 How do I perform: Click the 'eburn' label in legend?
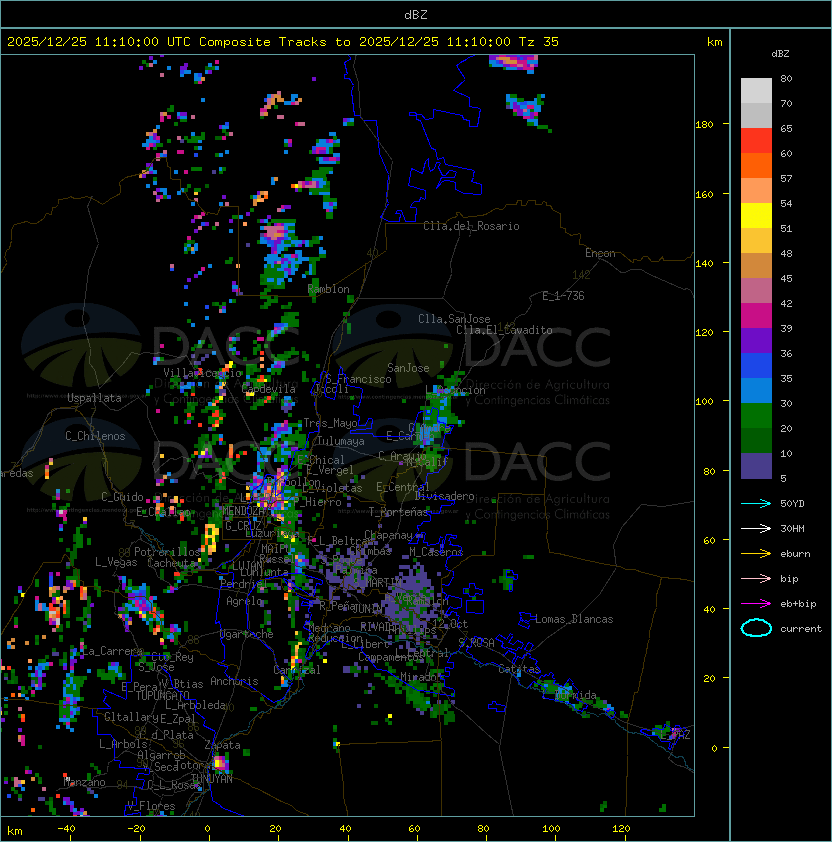(795, 554)
